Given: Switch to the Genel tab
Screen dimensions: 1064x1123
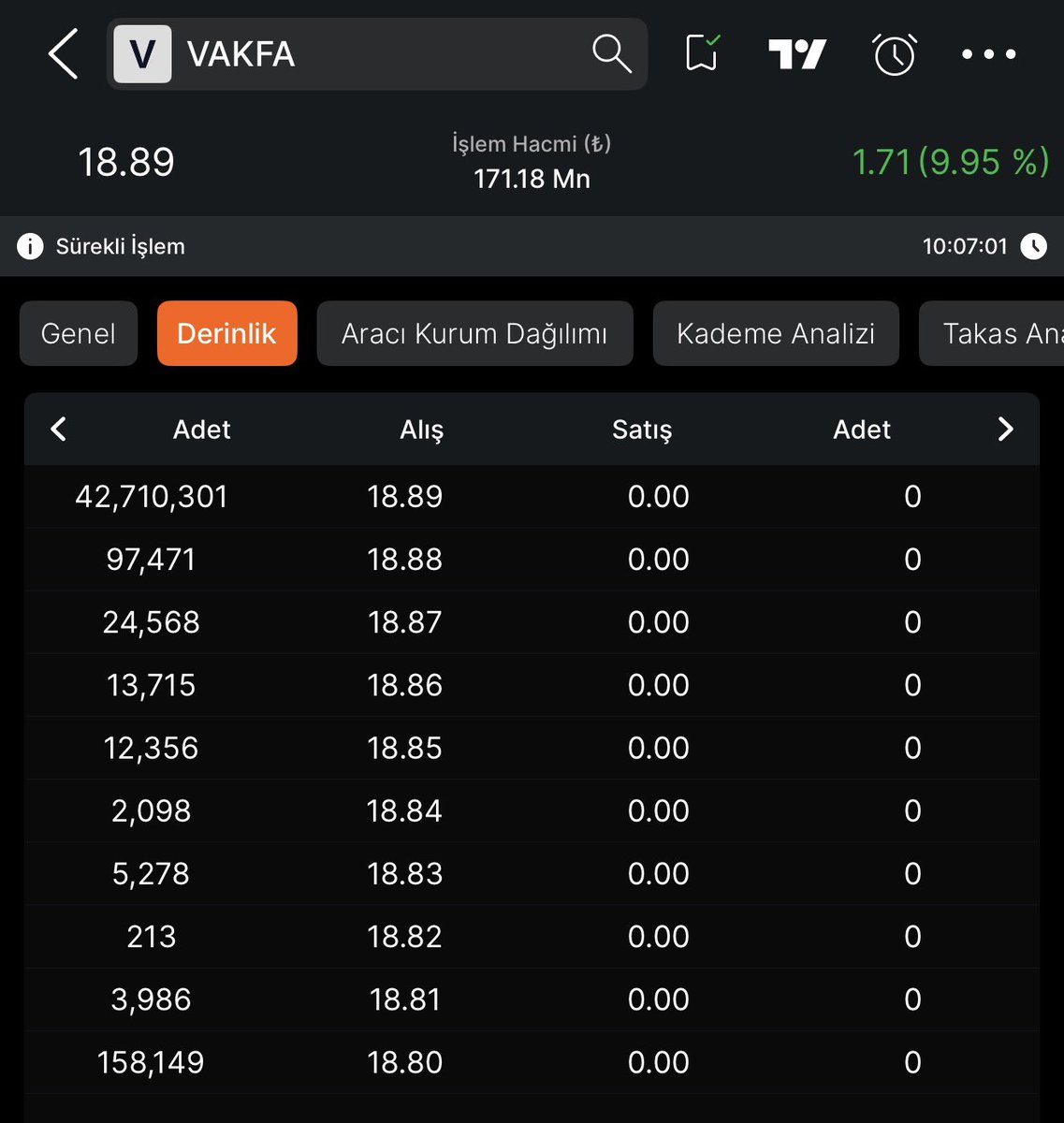Looking at the screenshot, I should coord(79,333).
